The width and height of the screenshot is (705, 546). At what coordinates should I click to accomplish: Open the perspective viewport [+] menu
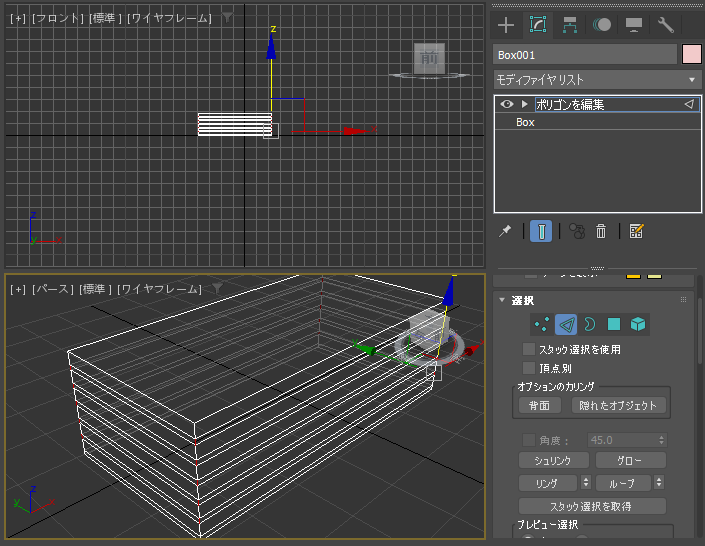tap(18, 289)
